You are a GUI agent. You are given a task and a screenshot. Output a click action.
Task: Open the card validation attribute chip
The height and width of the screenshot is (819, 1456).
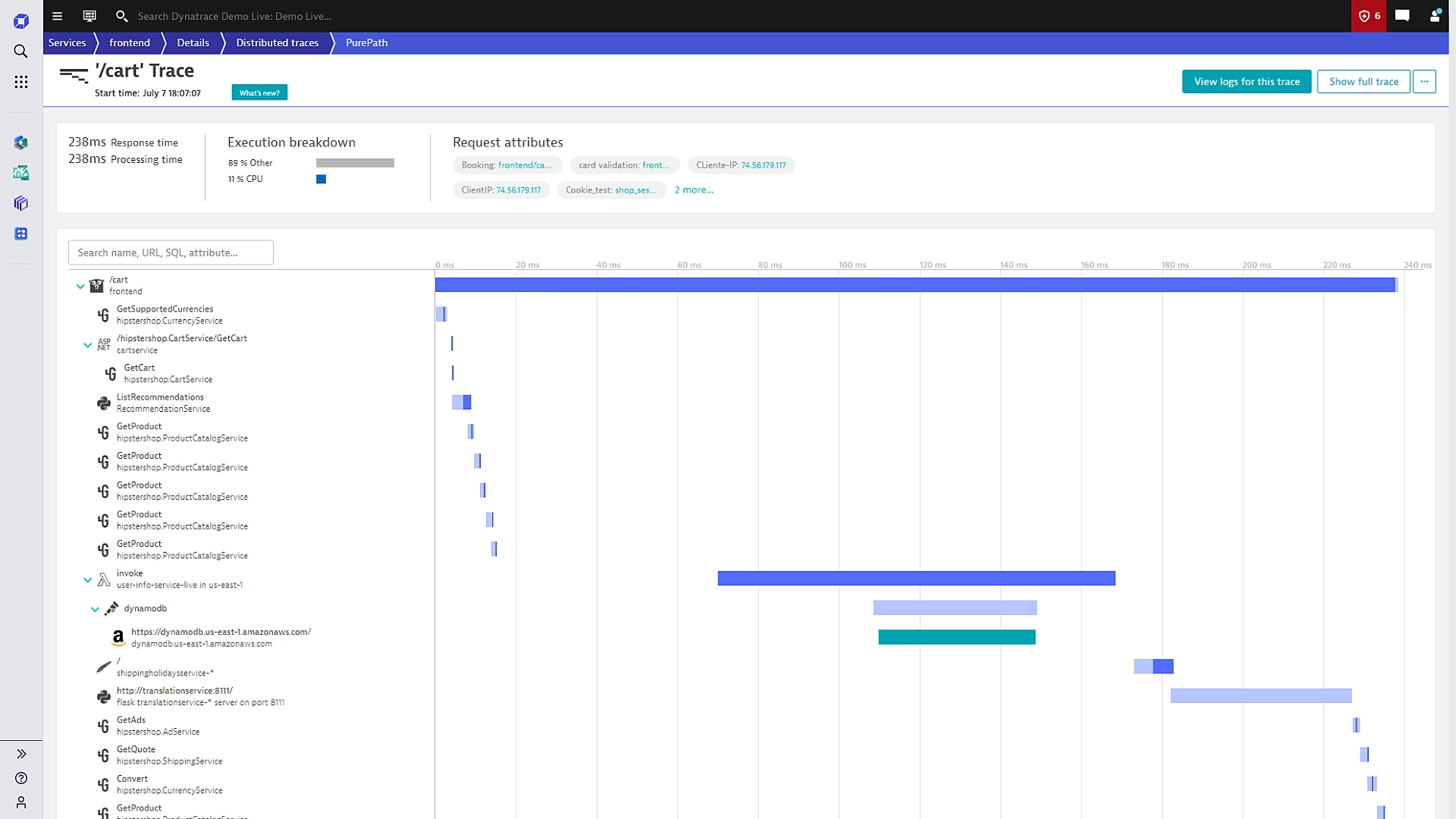[x=624, y=165]
